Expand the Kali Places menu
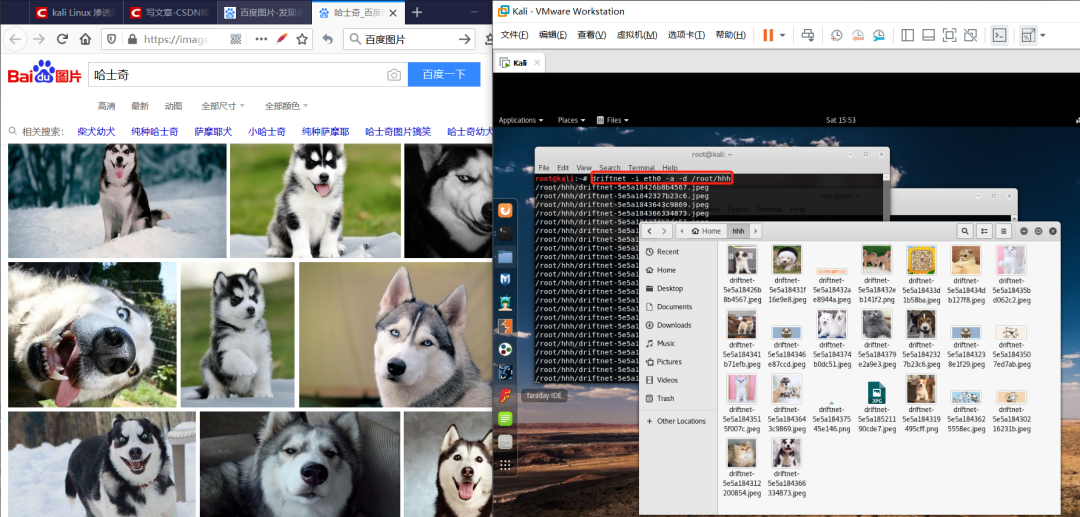1080x517 pixels. coord(571,120)
